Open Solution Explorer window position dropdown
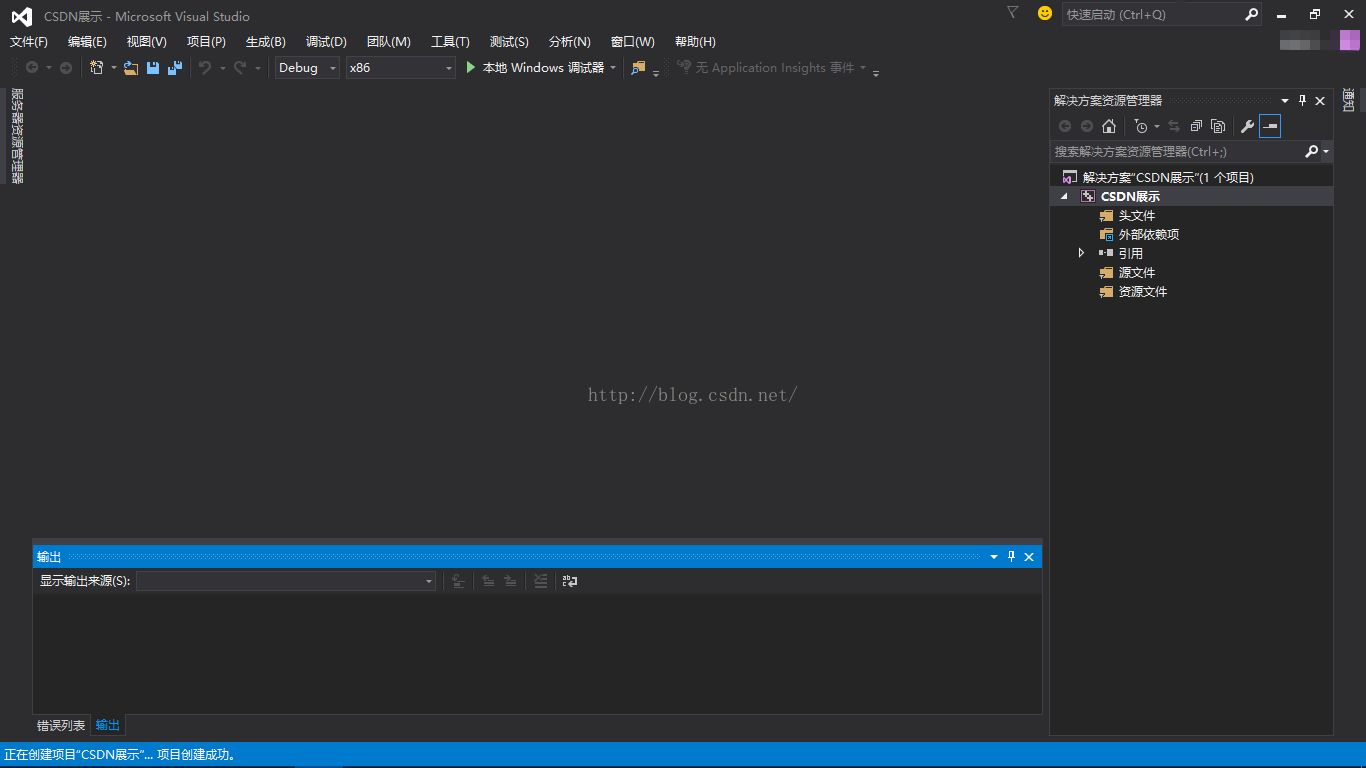This screenshot has width=1366, height=768. (x=1285, y=101)
